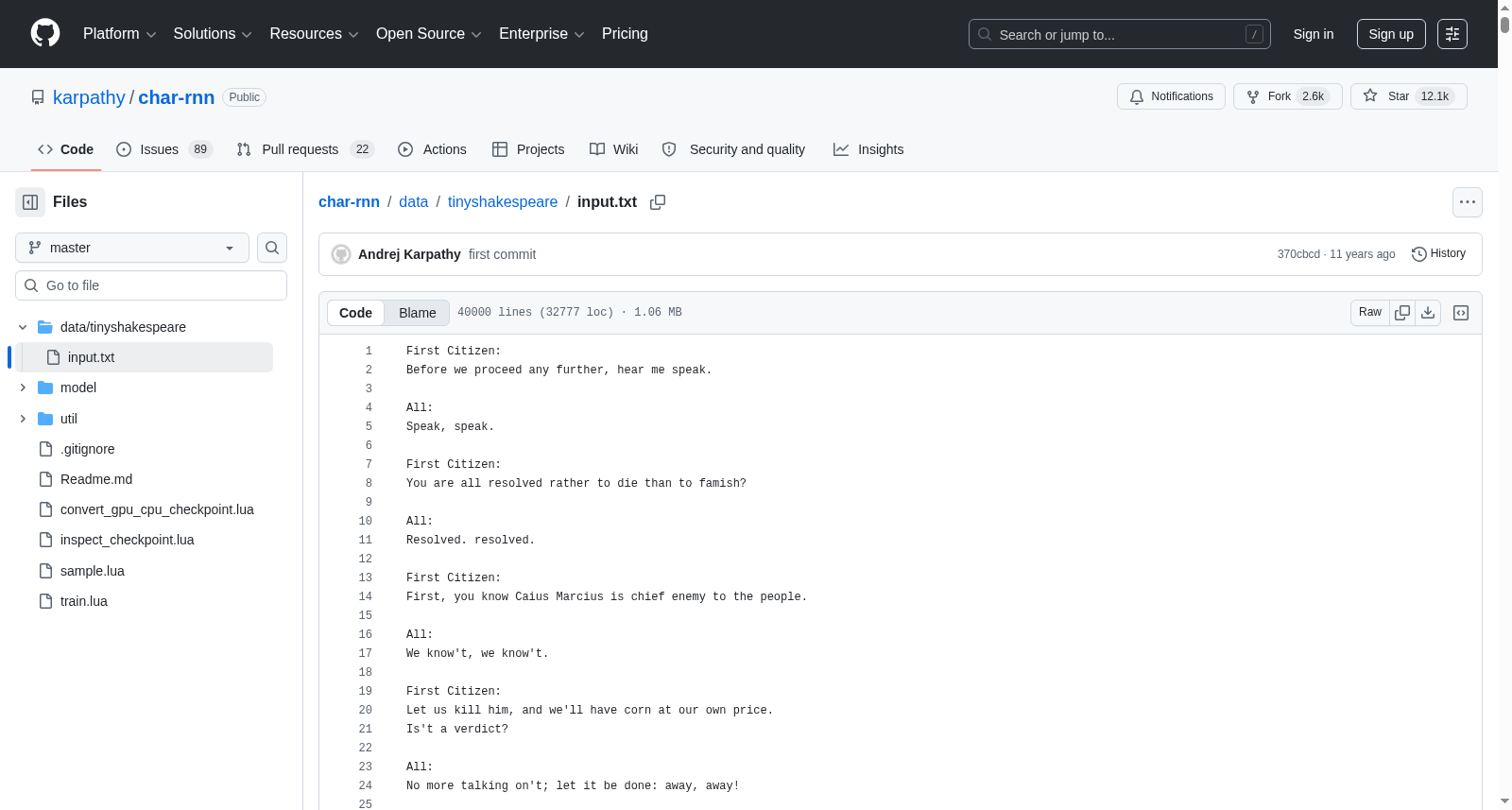This screenshot has height=810, width=1512.
Task: Open the symbols panel icon
Action: (x=1461, y=313)
